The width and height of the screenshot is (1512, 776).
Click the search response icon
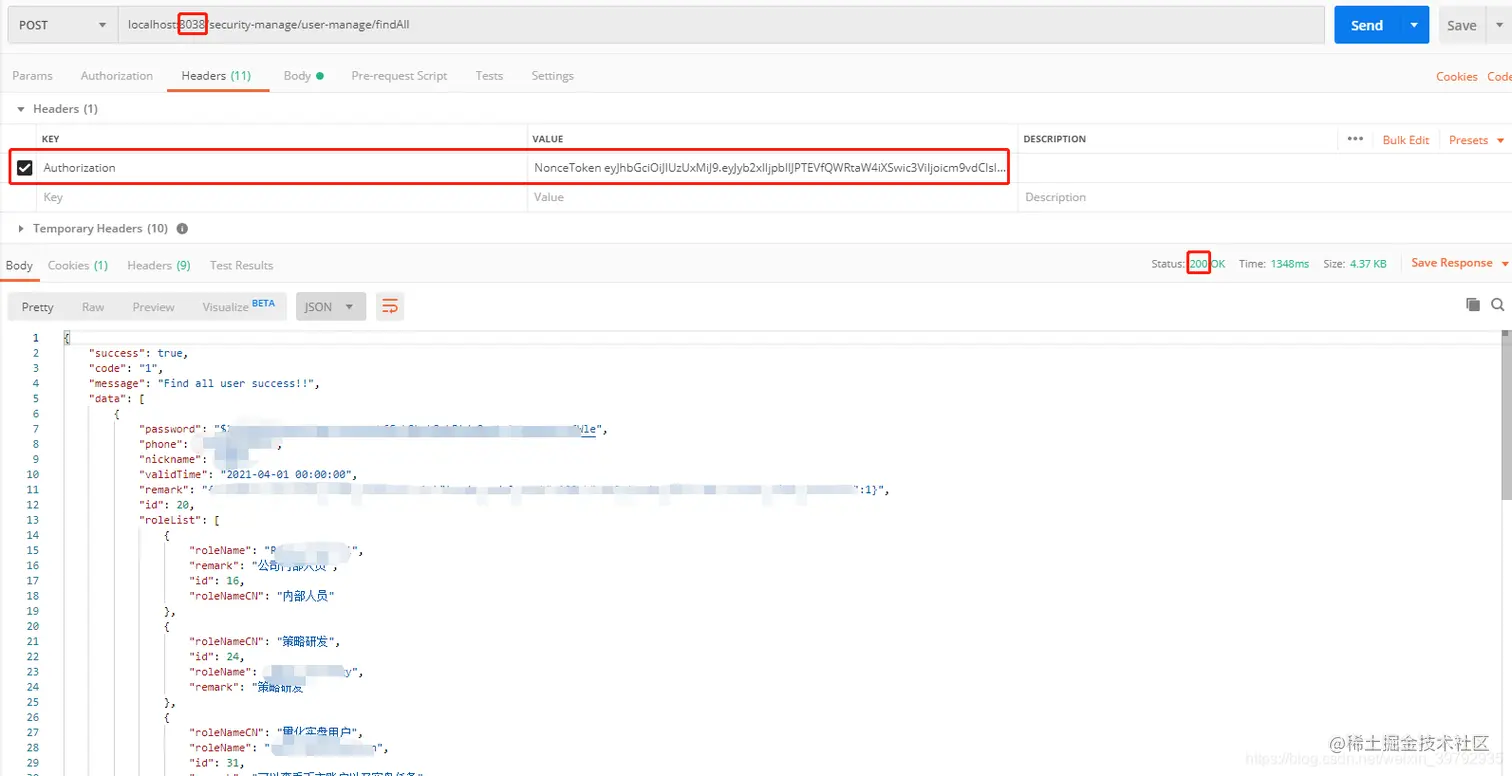1497,304
